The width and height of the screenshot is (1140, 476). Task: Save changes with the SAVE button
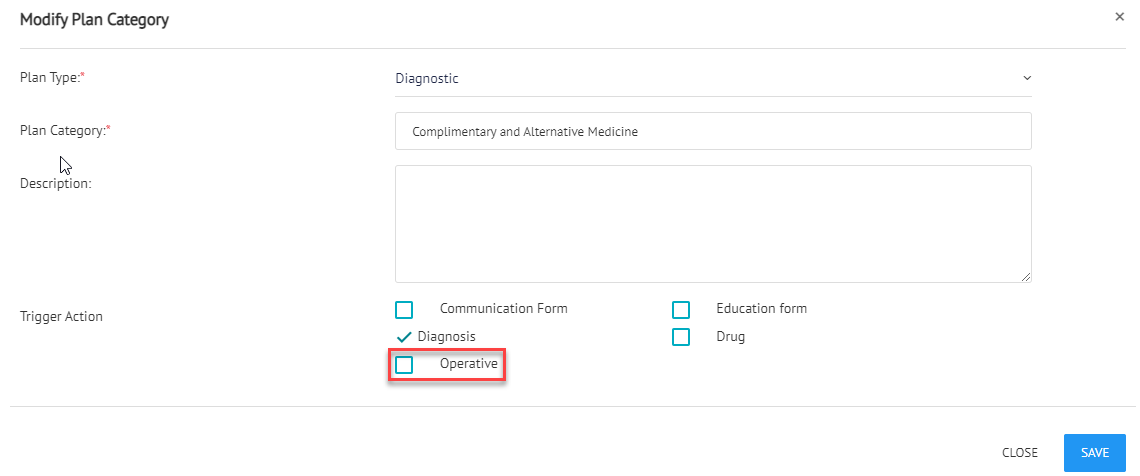point(1095,453)
